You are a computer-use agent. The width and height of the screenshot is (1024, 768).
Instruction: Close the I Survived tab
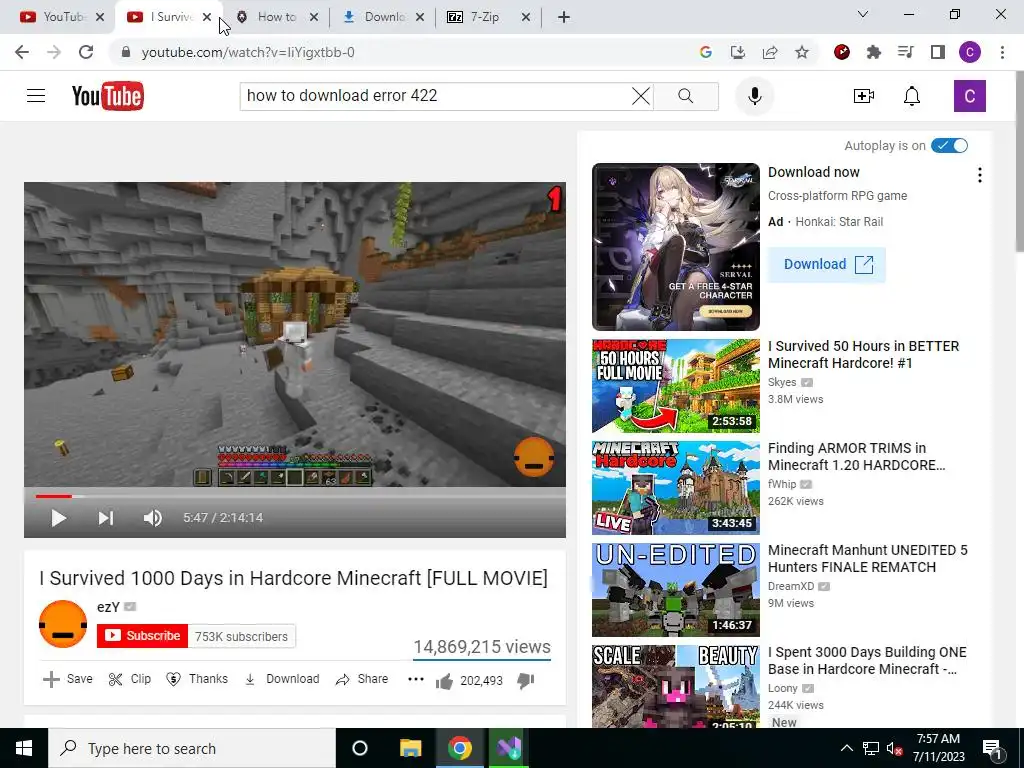207,17
